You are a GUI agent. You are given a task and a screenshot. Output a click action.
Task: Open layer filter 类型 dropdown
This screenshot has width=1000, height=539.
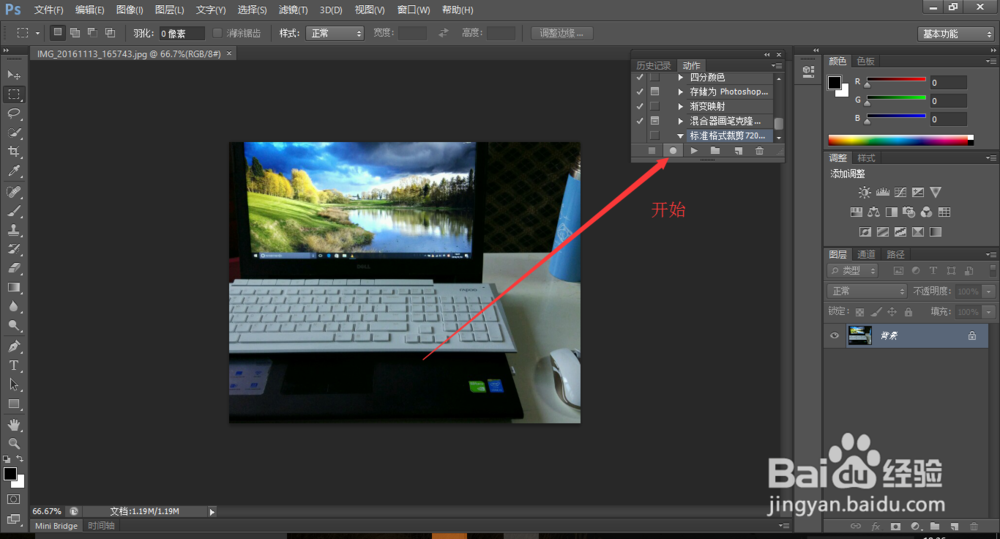[x=853, y=271]
